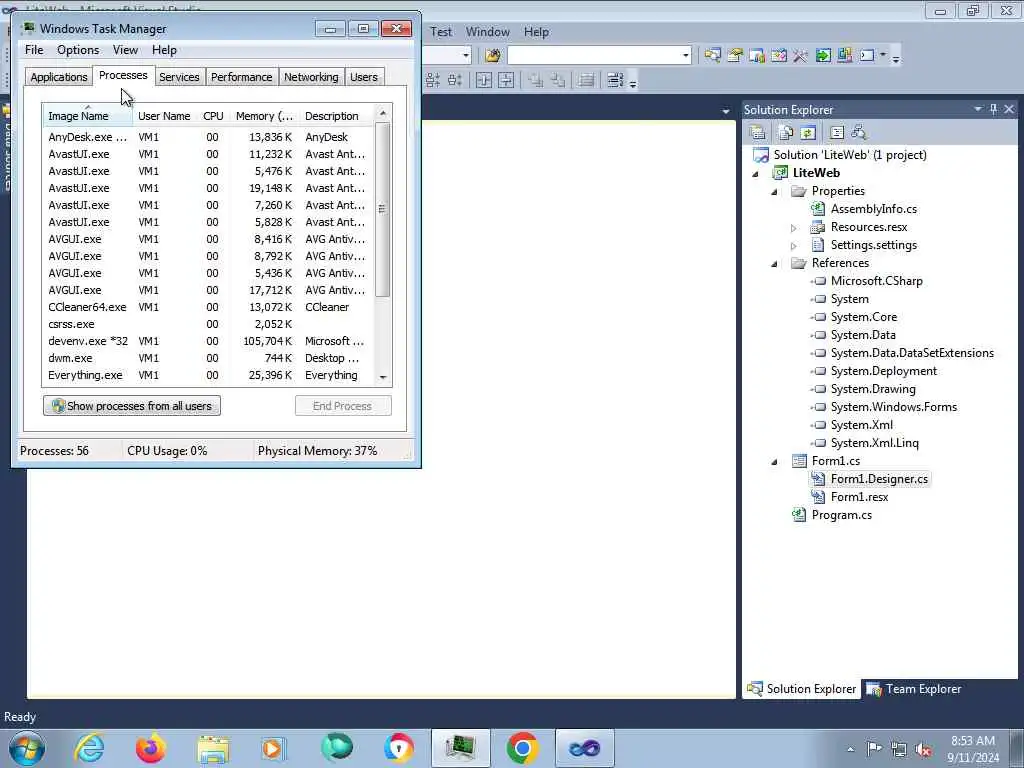The height and width of the screenshot is (768, 1024).
Task: Sort processes by the Memory column header
Action: click(264, 116)
